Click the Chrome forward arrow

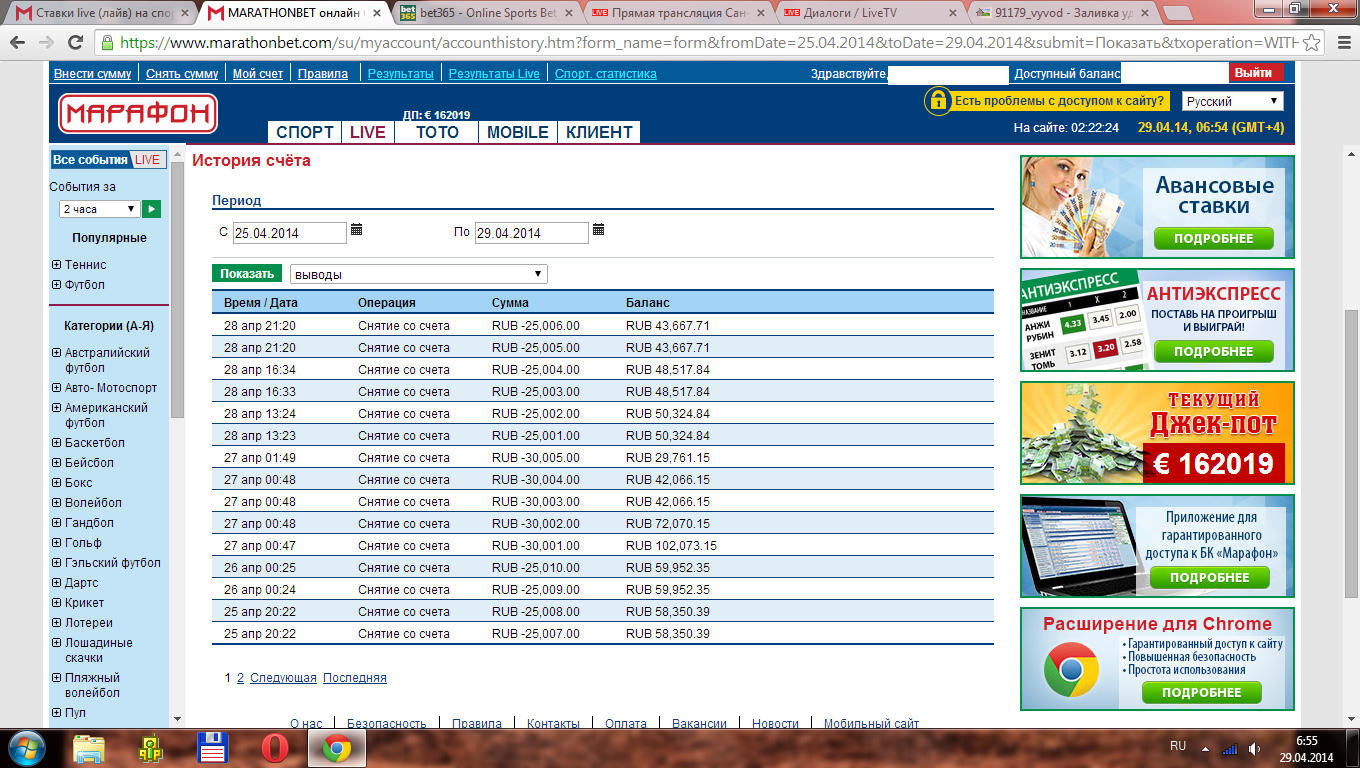coord(46,43)
